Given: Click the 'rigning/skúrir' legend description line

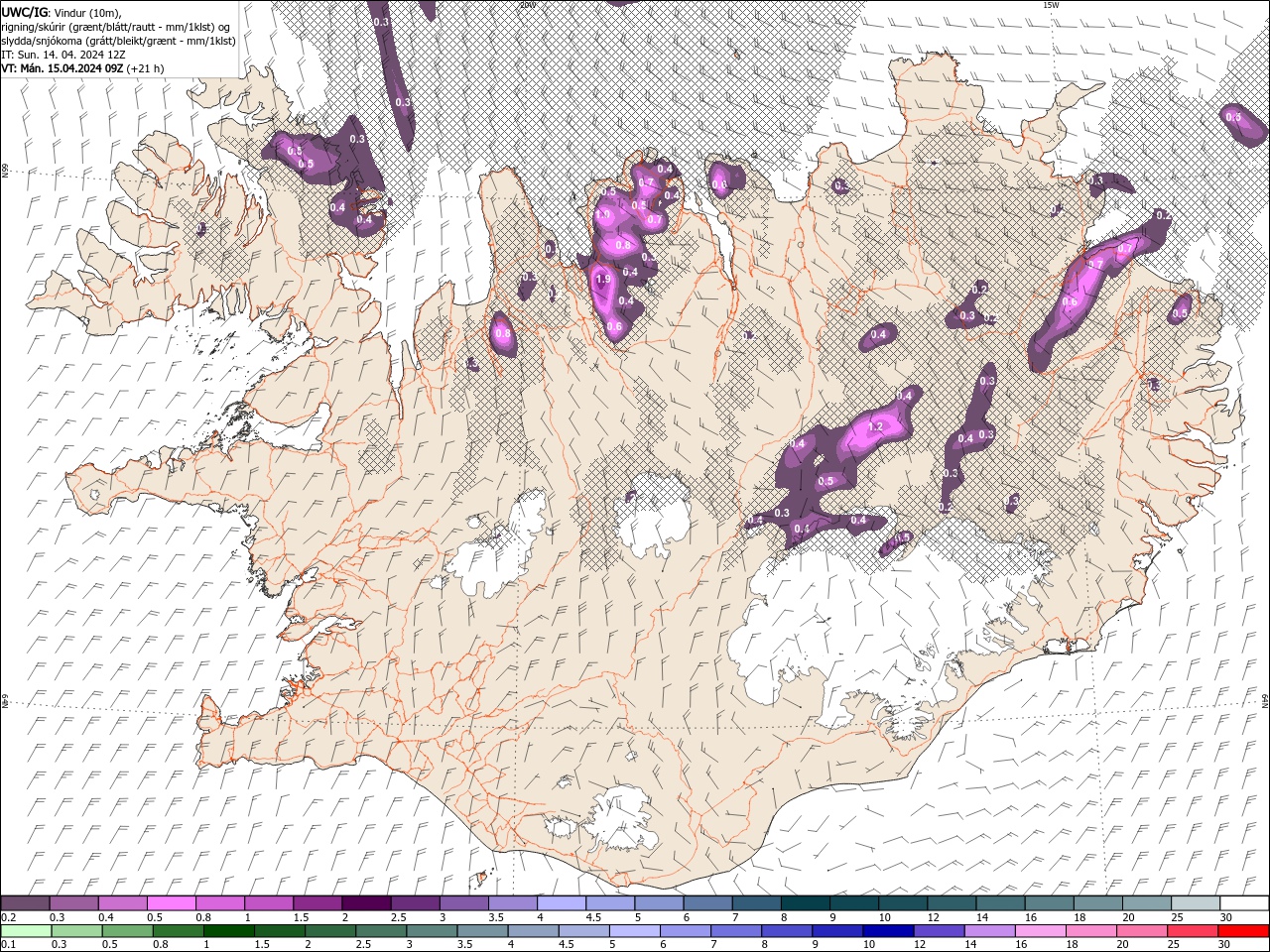Looking at the screenshot, I should [x=116, y=26].
